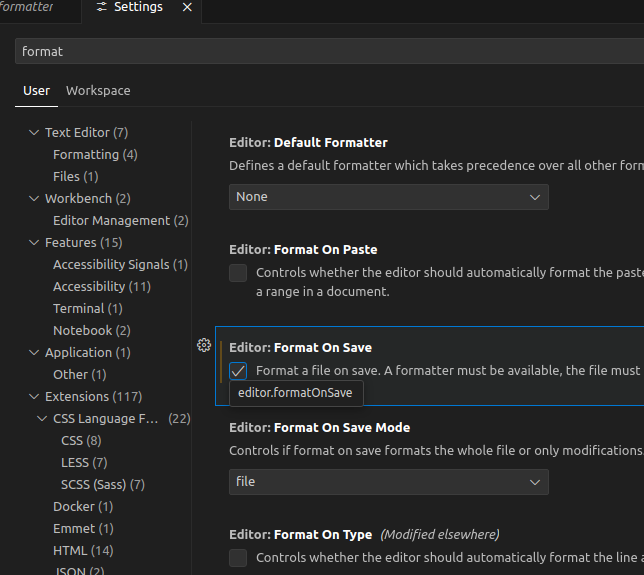
Task: Click the Editor: Format On Type title
Action: (x=301, y=535)
